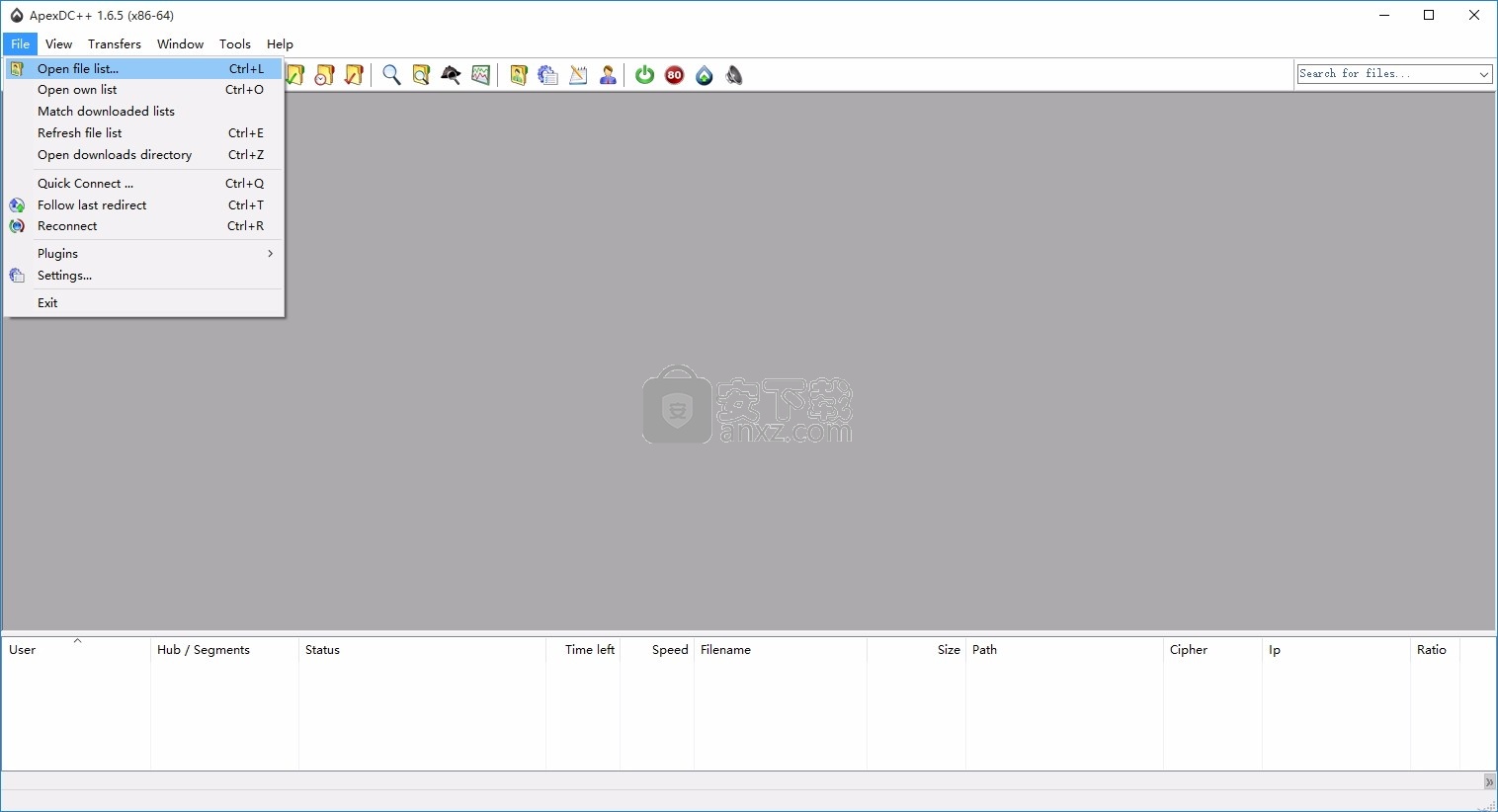Click into the Search for files field
Viewport: 1498px width, 812px height.
click(x=1386, y=74)
